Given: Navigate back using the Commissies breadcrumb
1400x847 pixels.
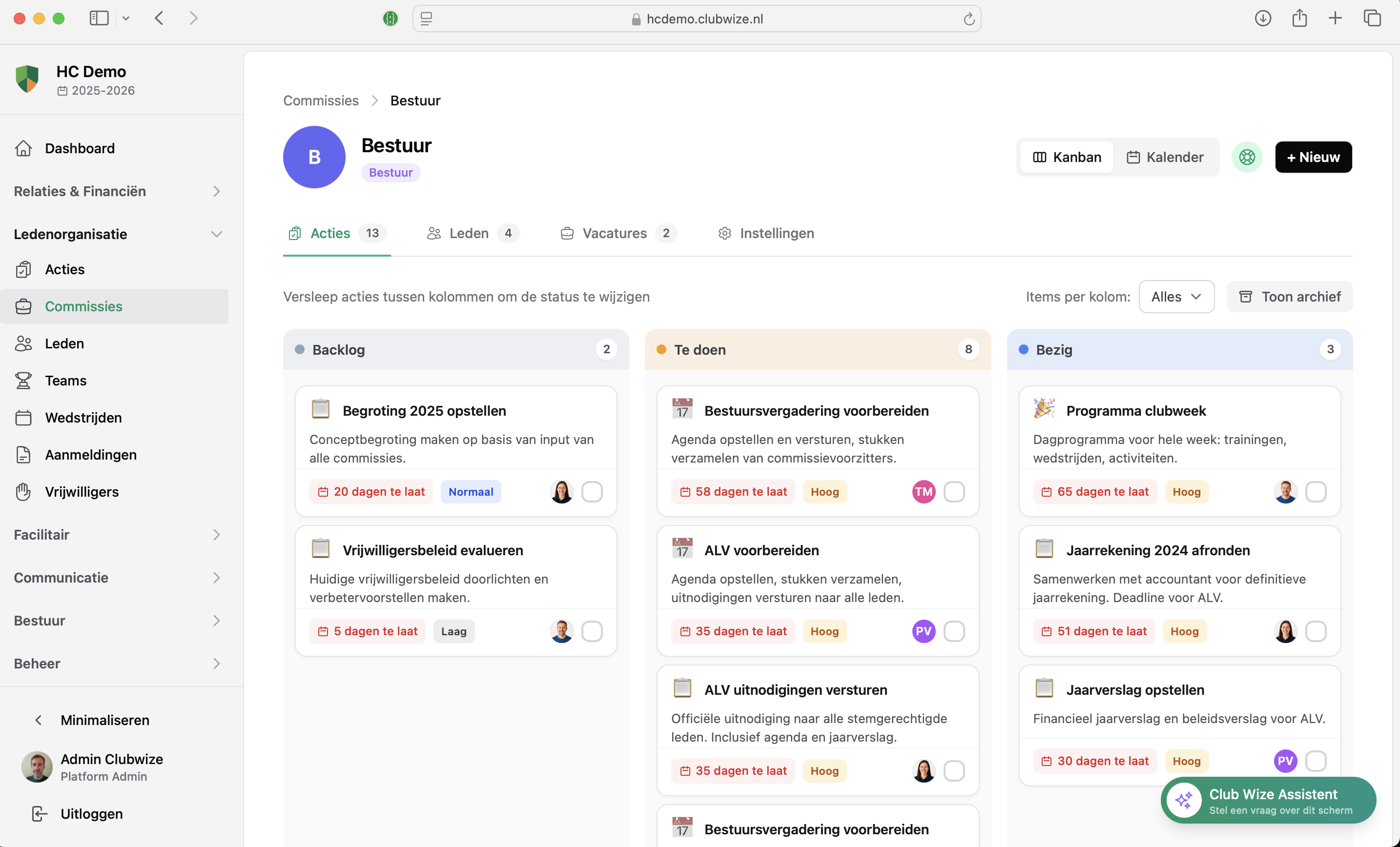Looking at the screenshot, I should coord(321,100).
